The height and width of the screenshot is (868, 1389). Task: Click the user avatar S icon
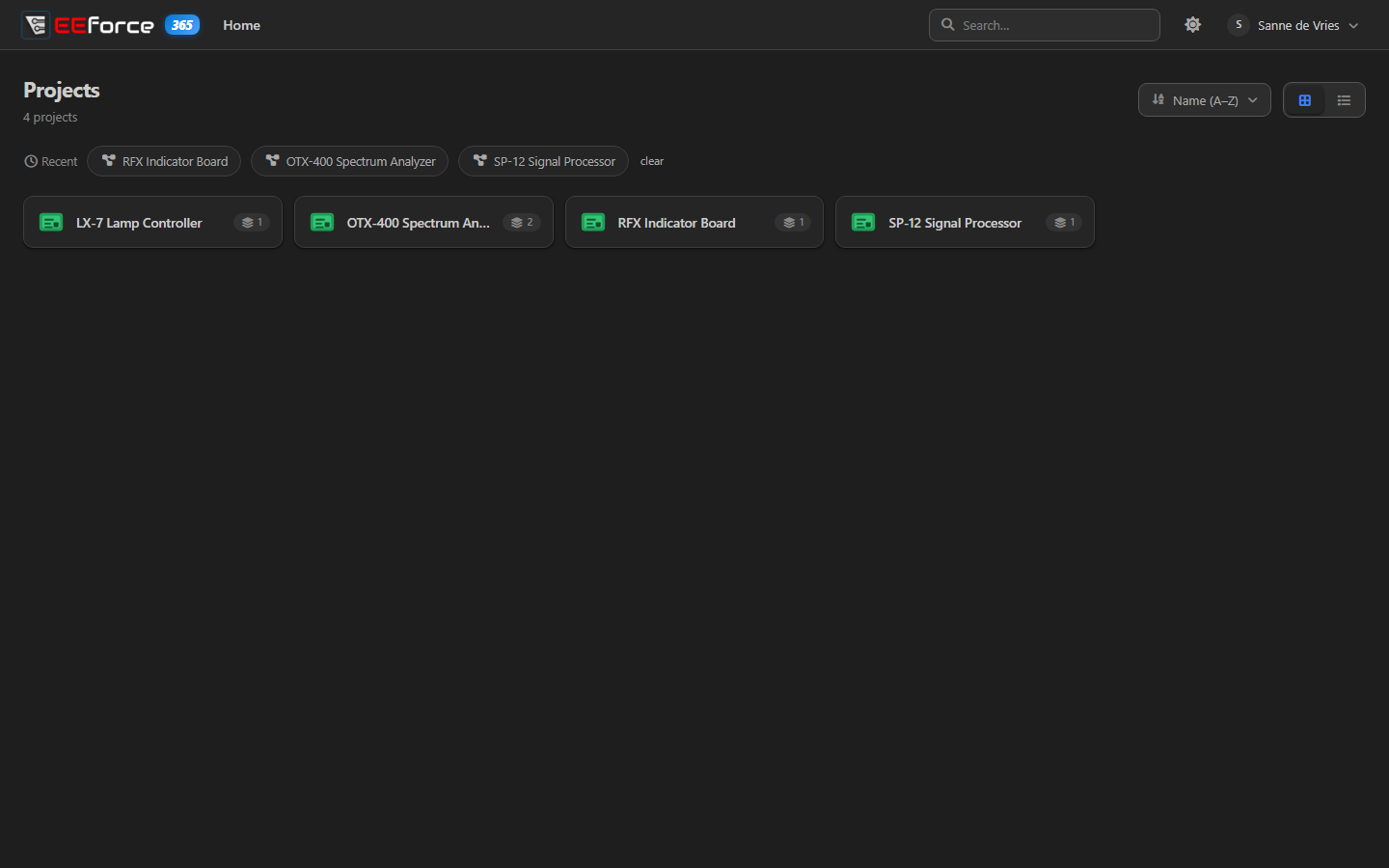pyautogui.click(x=1239, y=25)
